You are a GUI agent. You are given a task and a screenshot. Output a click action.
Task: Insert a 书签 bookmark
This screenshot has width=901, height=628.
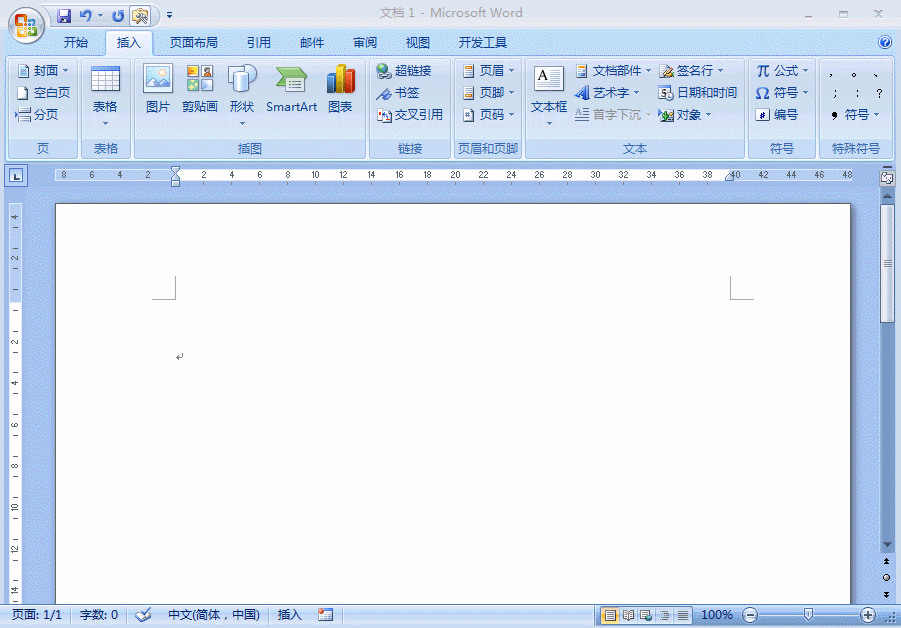tap(398, 93)
